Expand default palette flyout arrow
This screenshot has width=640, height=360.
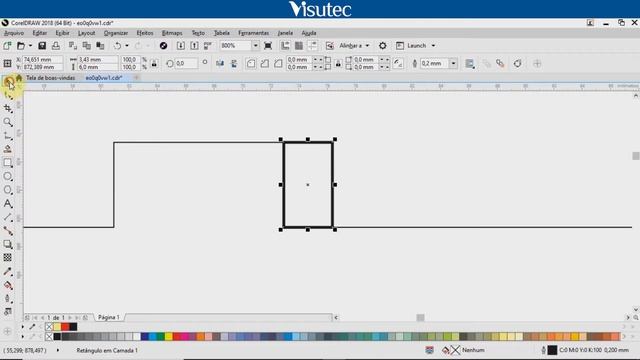[22, 337]
